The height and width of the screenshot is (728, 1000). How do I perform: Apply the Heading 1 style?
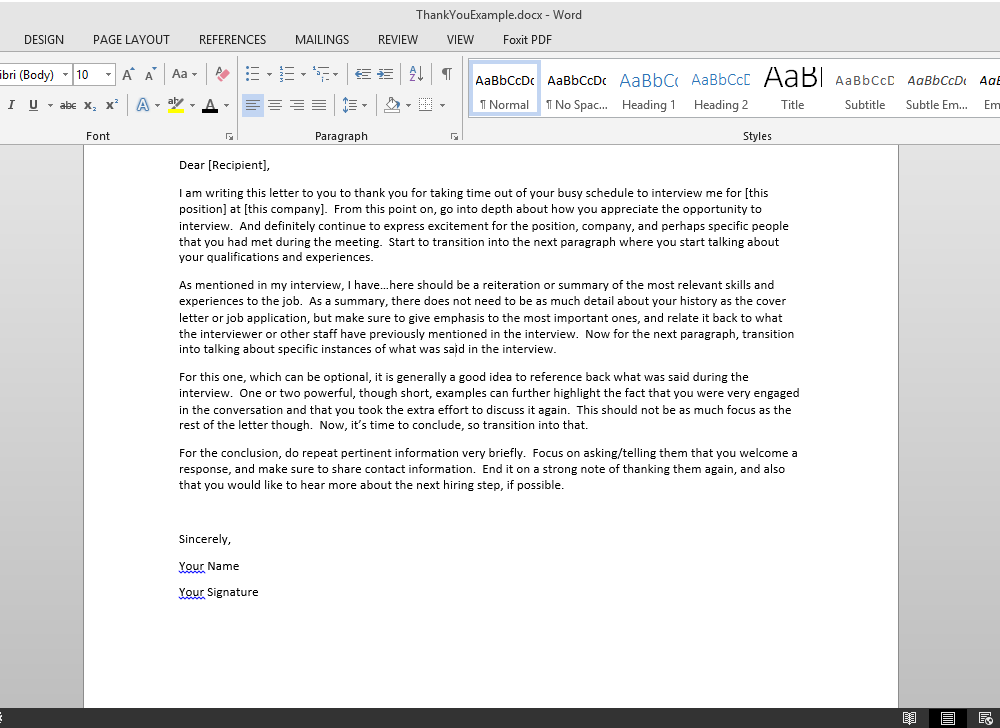pyautogui.click(x=649, y=89)
